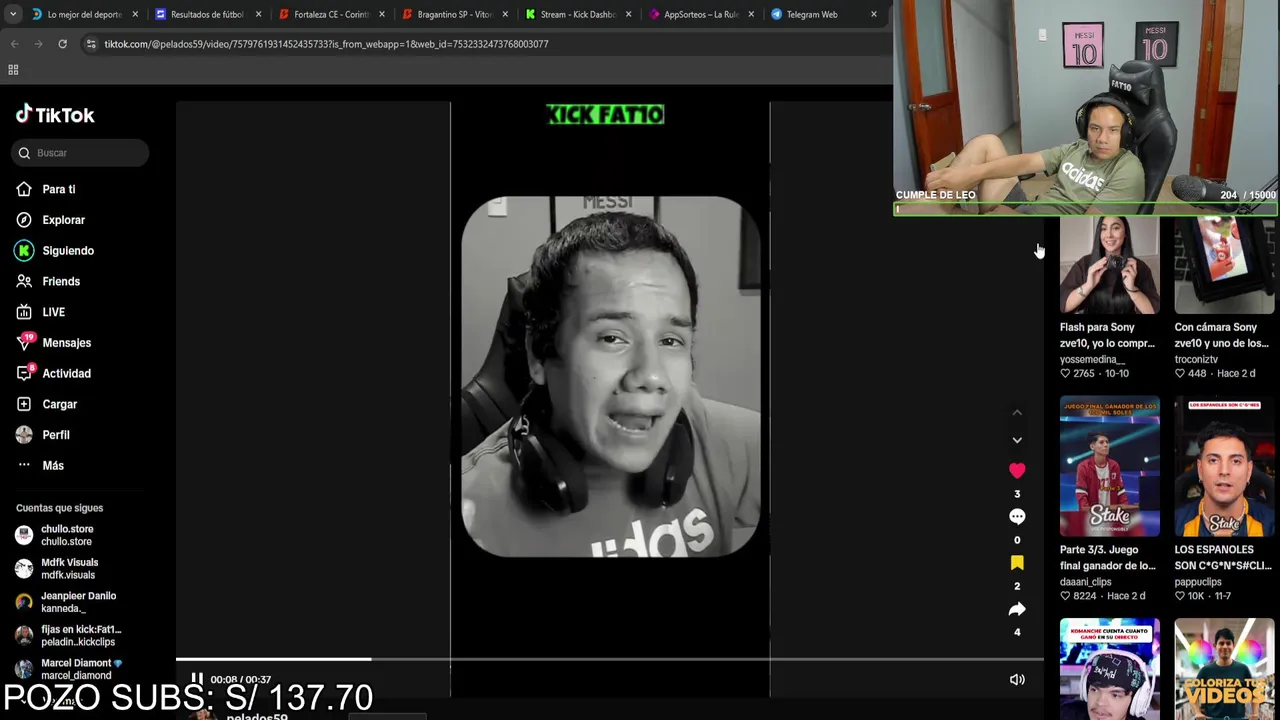Open Mdfk Visuals followed account
Image resolution: width=1280 pixels, height=720 pixels.
tap(69, 568)
